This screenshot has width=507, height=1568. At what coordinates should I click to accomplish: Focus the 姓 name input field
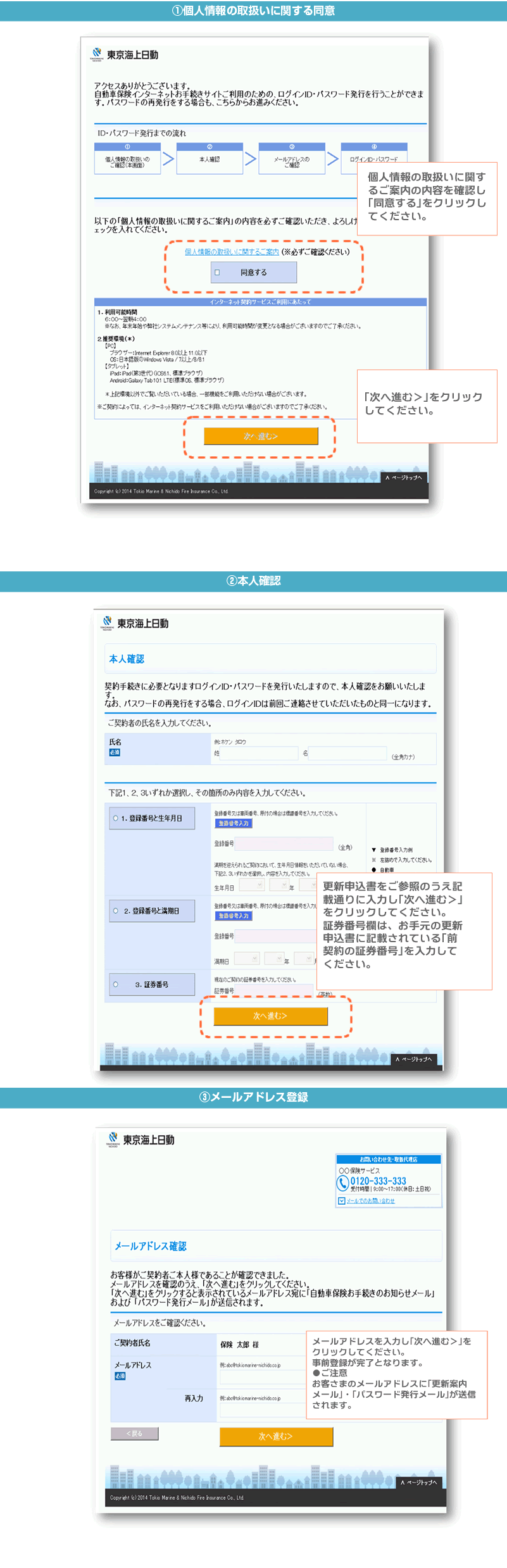(259, 753)
